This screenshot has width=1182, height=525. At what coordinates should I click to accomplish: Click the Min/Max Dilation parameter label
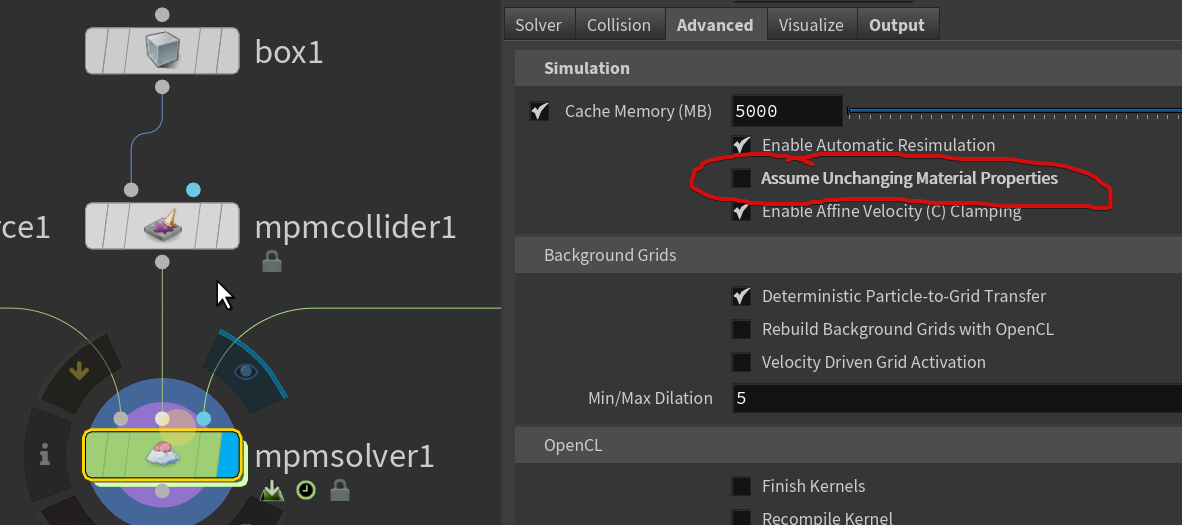point(650,398)
